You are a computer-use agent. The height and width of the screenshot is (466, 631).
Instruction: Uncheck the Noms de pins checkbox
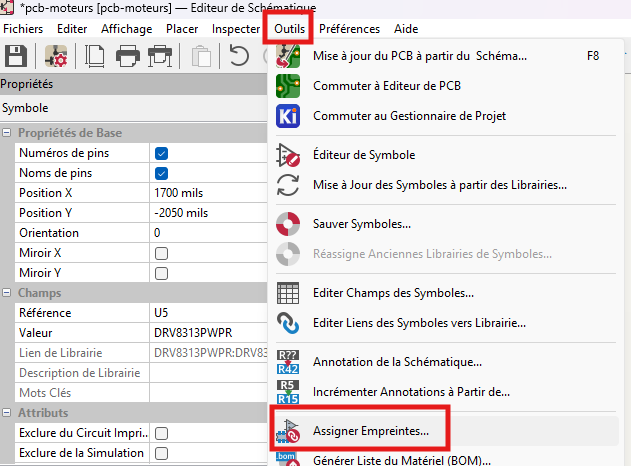click(161, 173)
